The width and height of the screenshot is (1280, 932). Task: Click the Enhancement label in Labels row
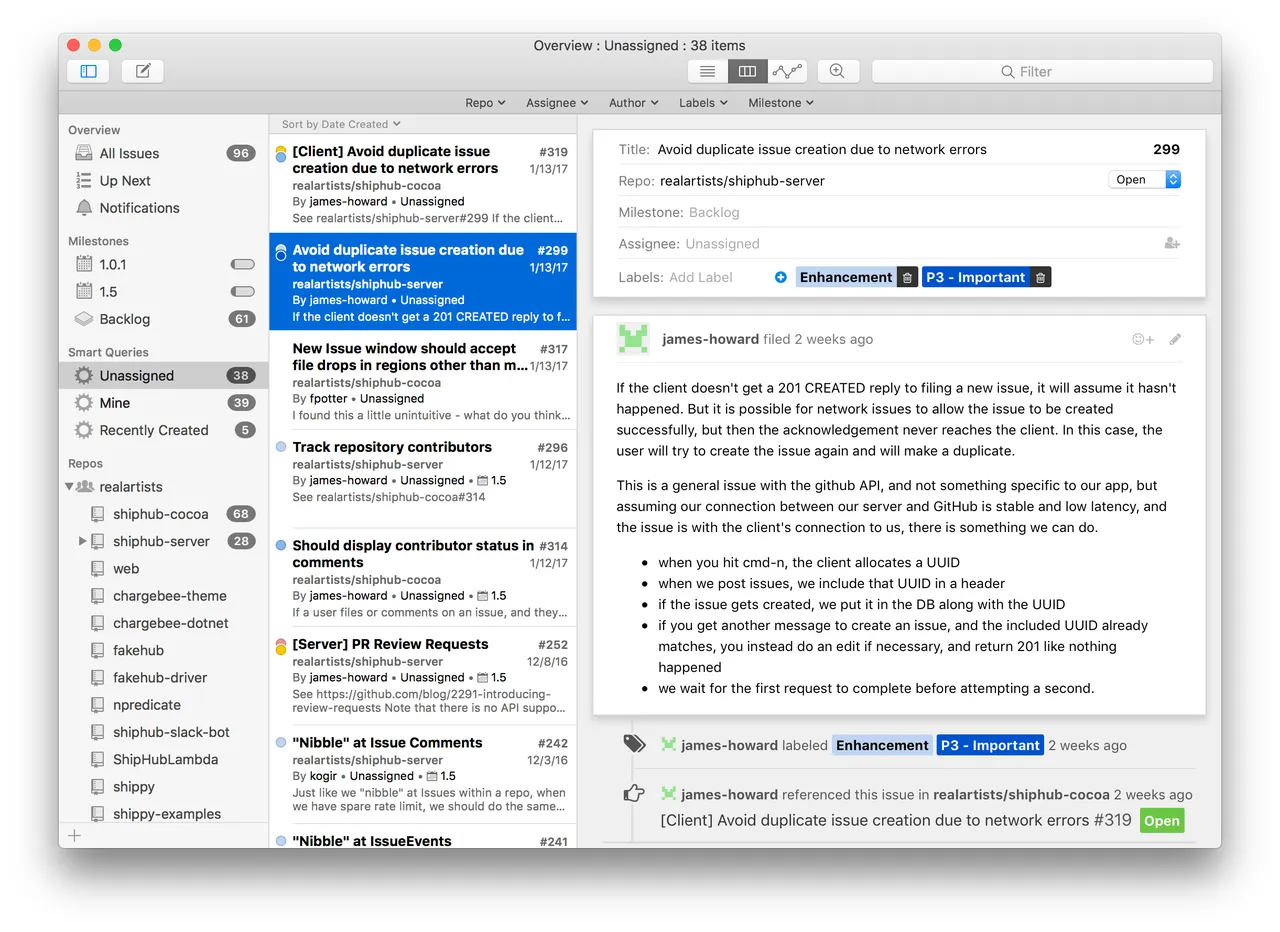coord(846,277)
